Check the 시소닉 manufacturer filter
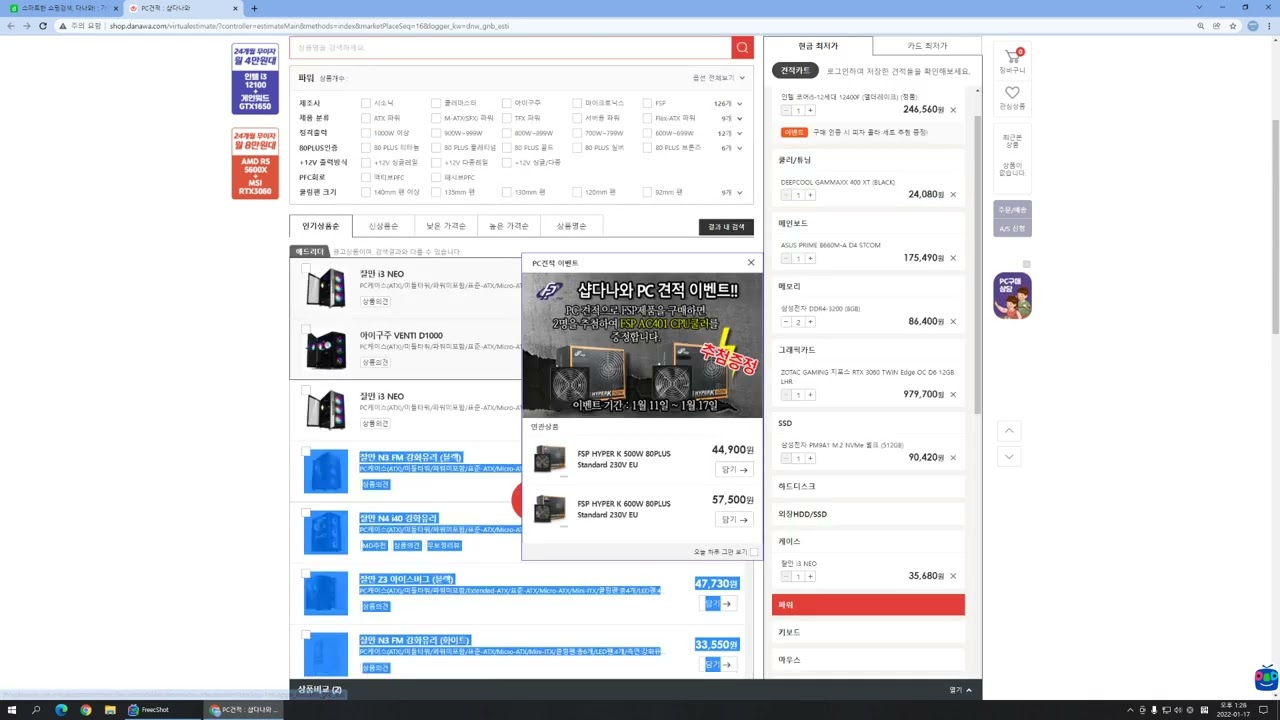Screen dimensions: 1280x720 [366, 103]
